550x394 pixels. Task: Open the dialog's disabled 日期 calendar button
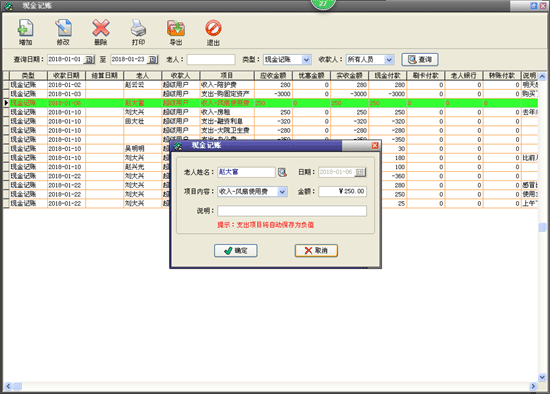point(360,172)
